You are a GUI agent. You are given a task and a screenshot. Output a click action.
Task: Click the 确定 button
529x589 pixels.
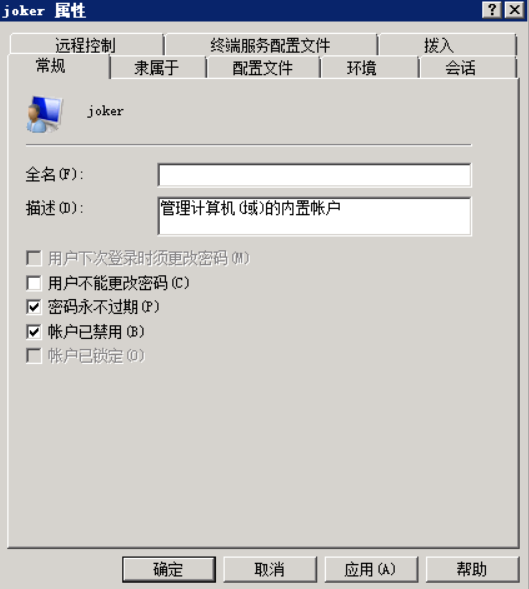pos(169,569)
